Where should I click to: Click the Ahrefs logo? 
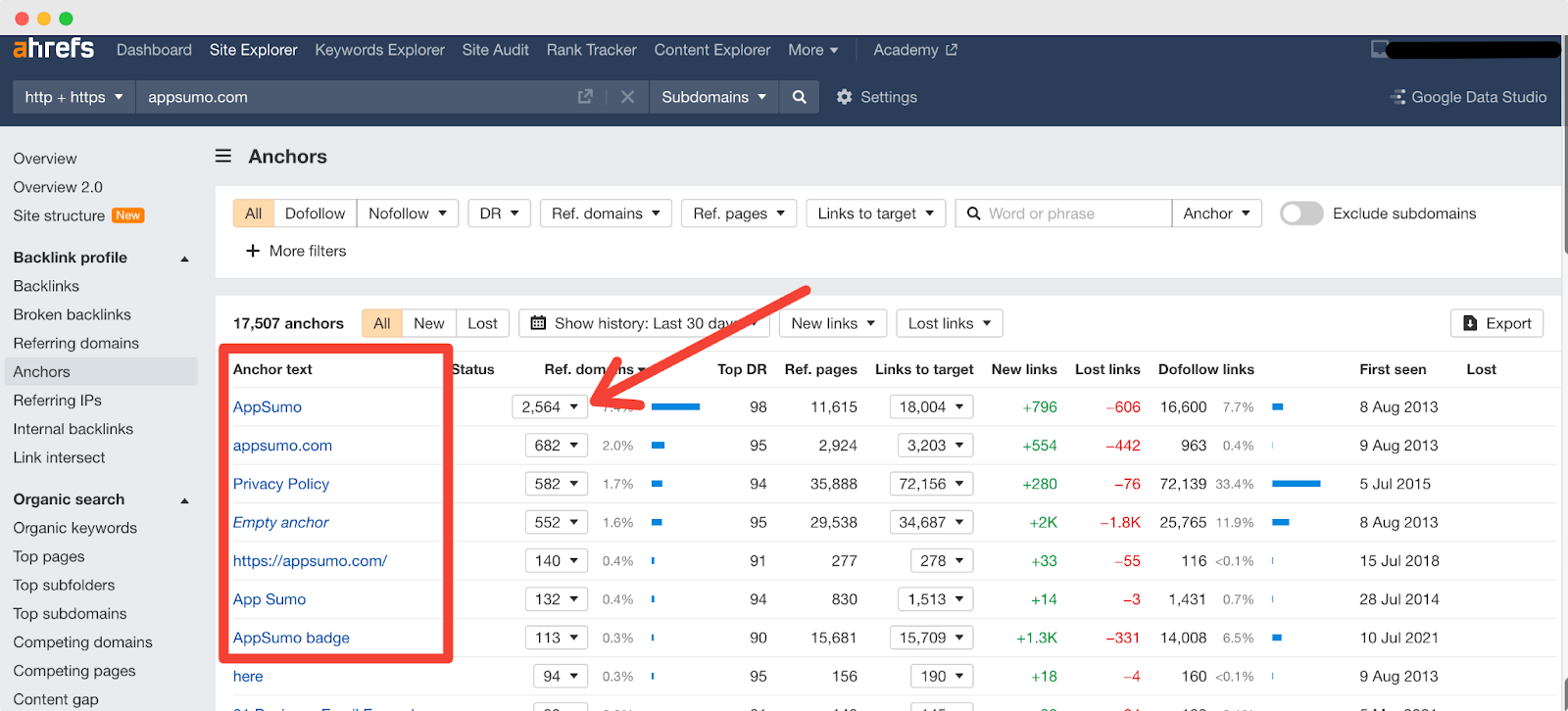(x=54, y=48)
